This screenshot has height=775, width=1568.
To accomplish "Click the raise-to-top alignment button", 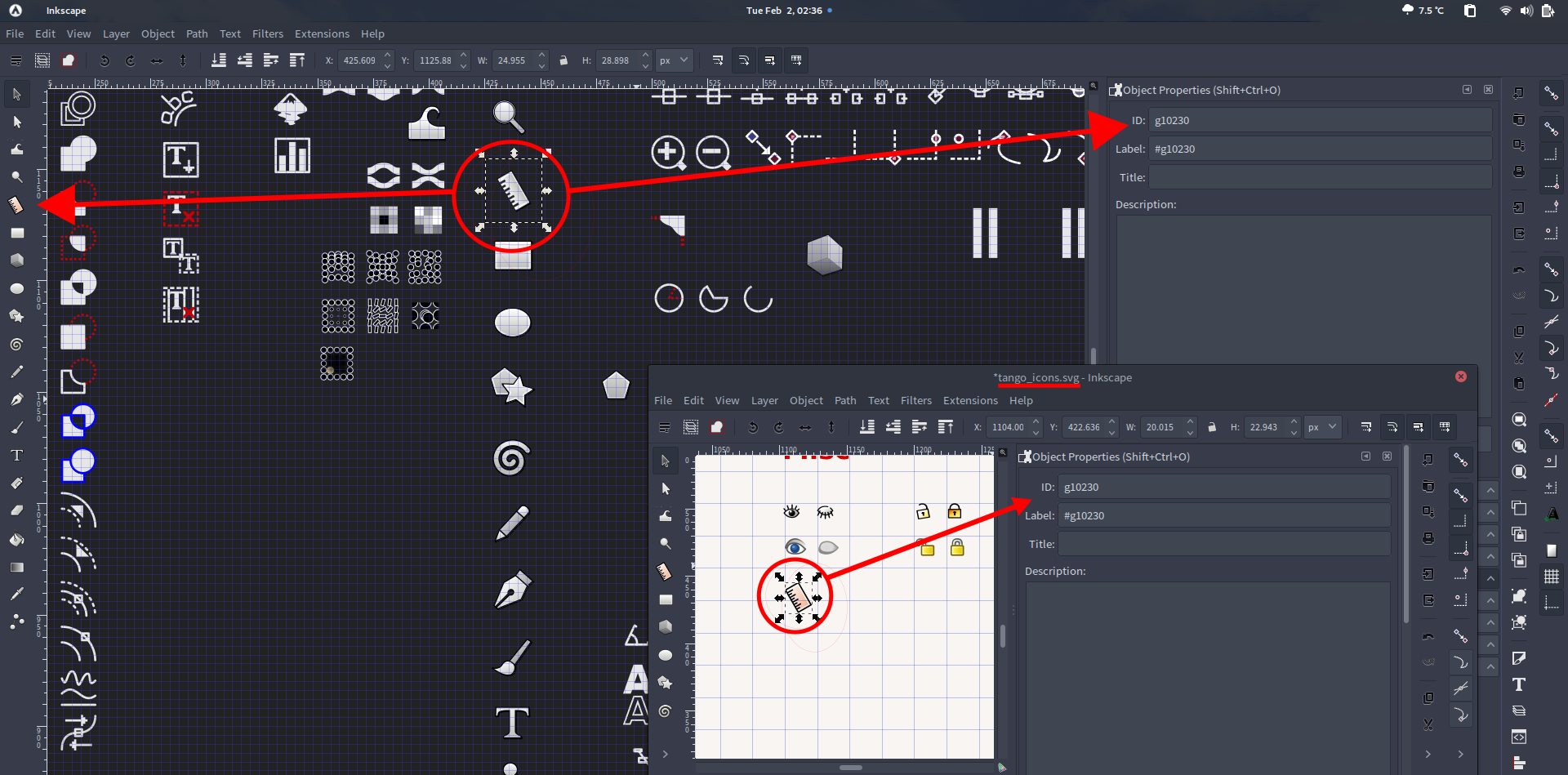I will [297, 60].
